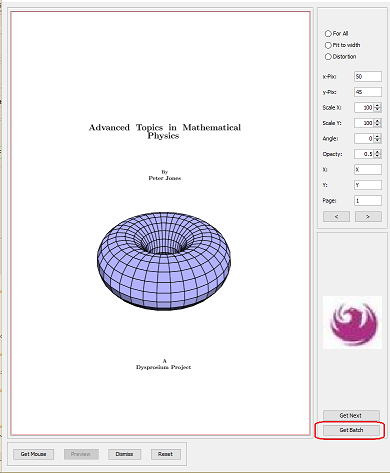Viewport: 390px width, 473px height.
Task: Click the x-Pos input field
Action: tap(368, 76)
